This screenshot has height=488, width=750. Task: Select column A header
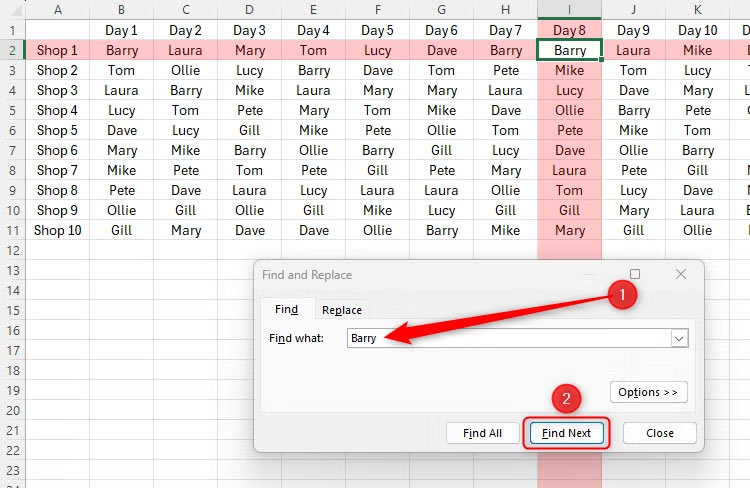[x=57, y=10]
